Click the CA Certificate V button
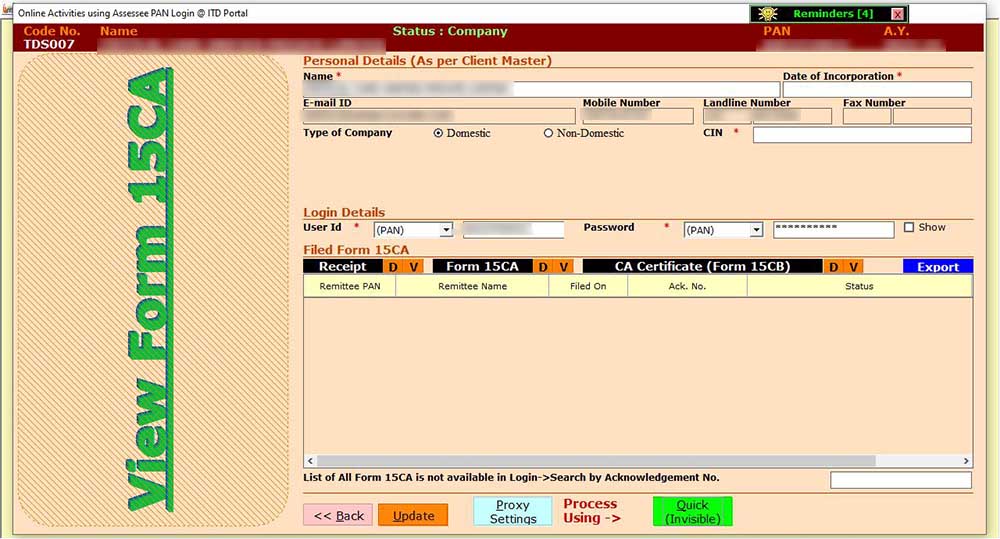Viewport: 1000px width, 539px height. click(853, 267)
